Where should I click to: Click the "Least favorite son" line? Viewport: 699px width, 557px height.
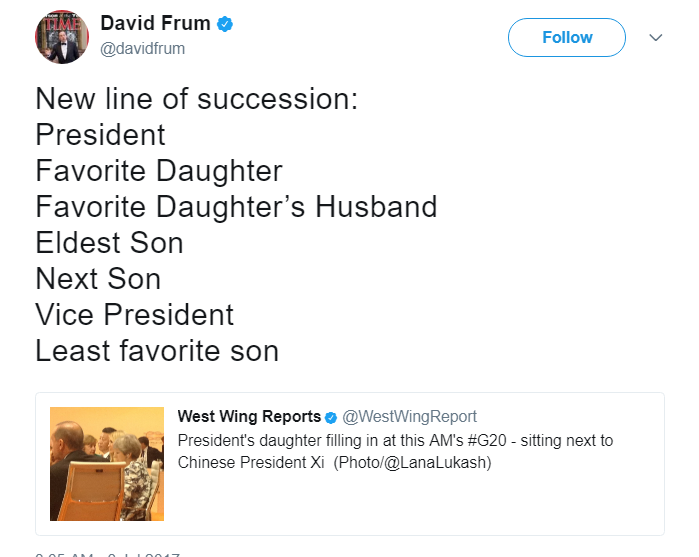(x=156, y=351)
